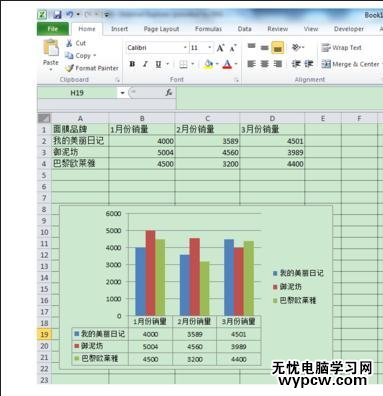Select cell C4 containing 3200
383x396 pixels.
(207, 164)
